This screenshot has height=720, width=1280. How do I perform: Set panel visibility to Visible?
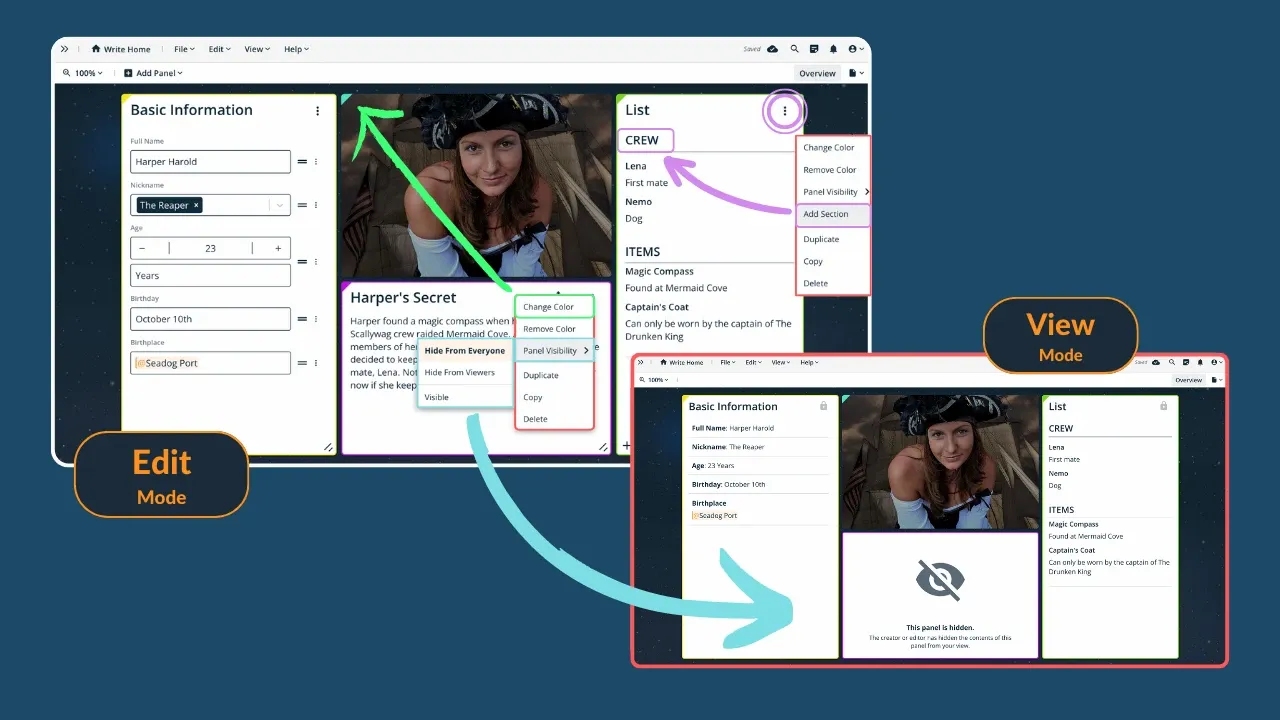[436, 397]
